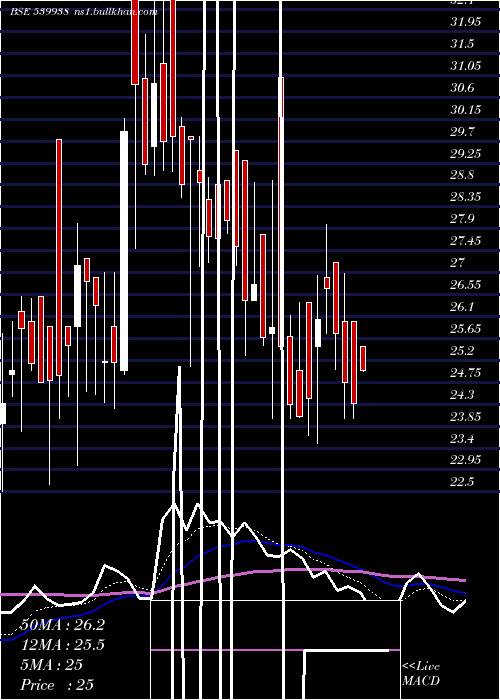Image resolution: width=500 pixels, height=700 pixels.
Task: Click the 26.55 price axis label
Action: pyautogui.click(x=466, y=284)
